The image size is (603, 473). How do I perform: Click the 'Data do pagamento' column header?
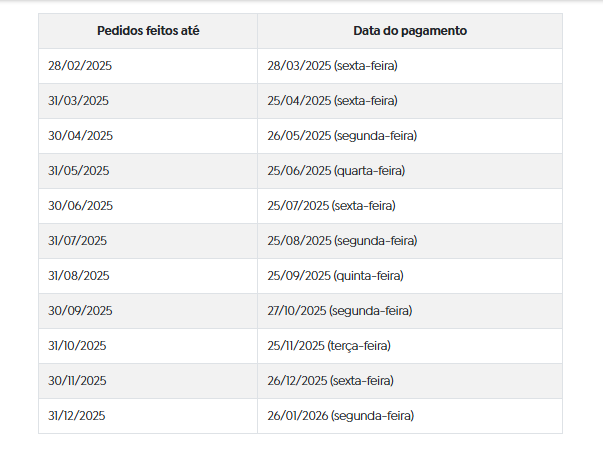click(x=410, y=31)
